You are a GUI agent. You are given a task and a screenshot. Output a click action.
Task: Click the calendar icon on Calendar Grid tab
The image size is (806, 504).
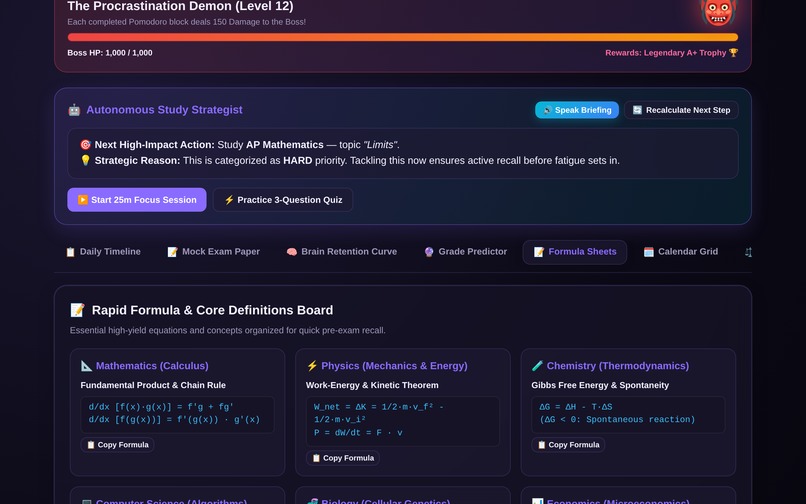click(649, 252)
